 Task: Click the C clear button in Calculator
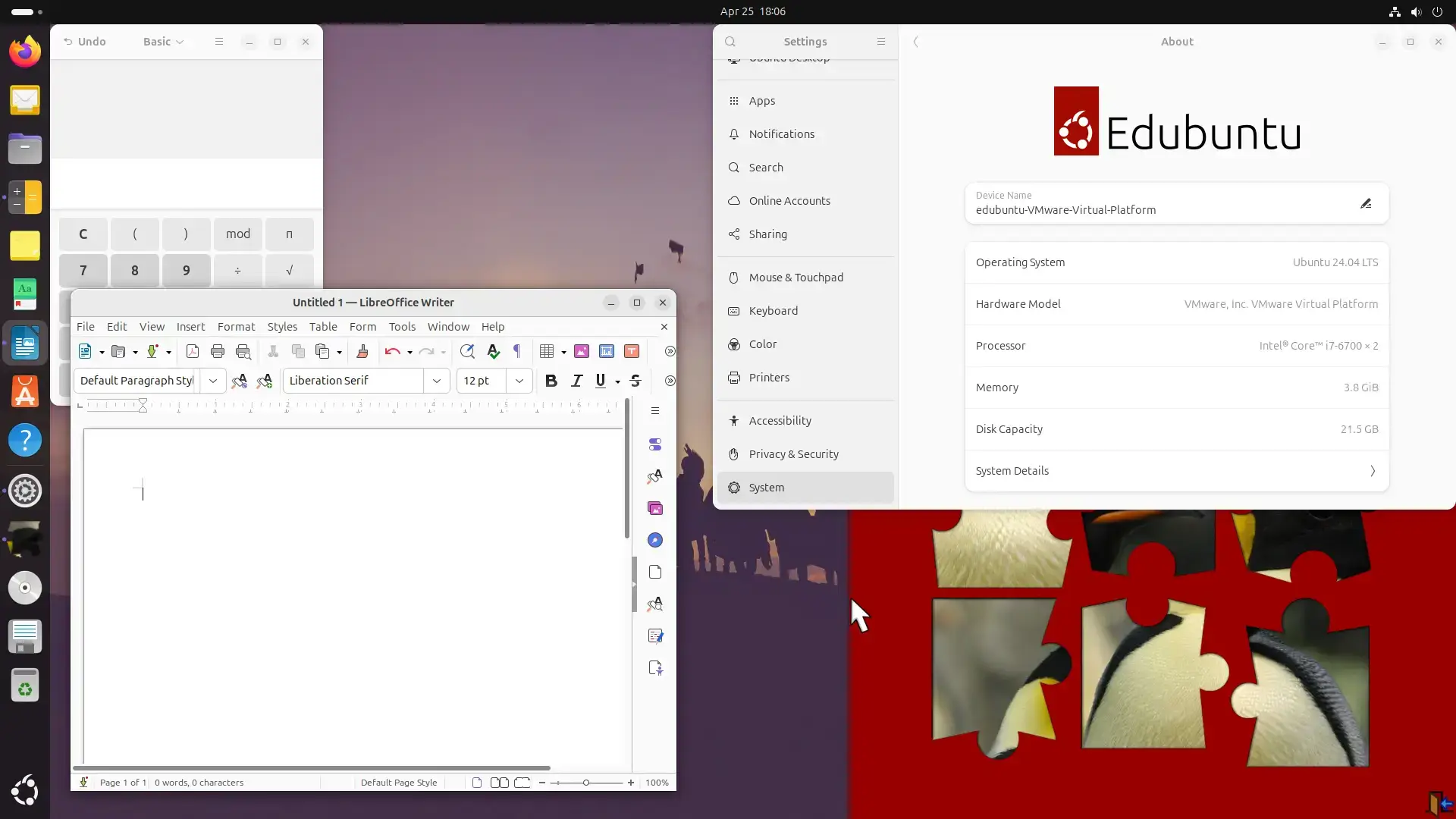83,234
